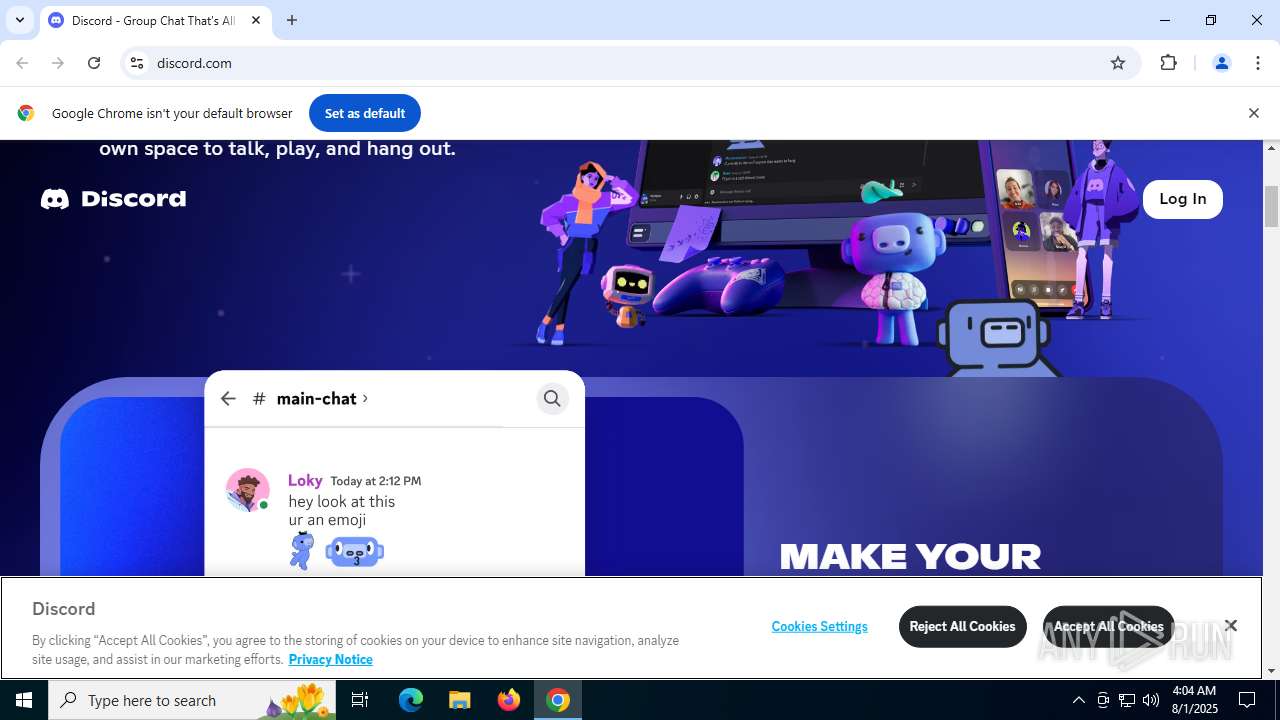Click the Chrome forward navigation arrow
Viewport: 1280px width, 720px height.
click(x=58, y=63)
